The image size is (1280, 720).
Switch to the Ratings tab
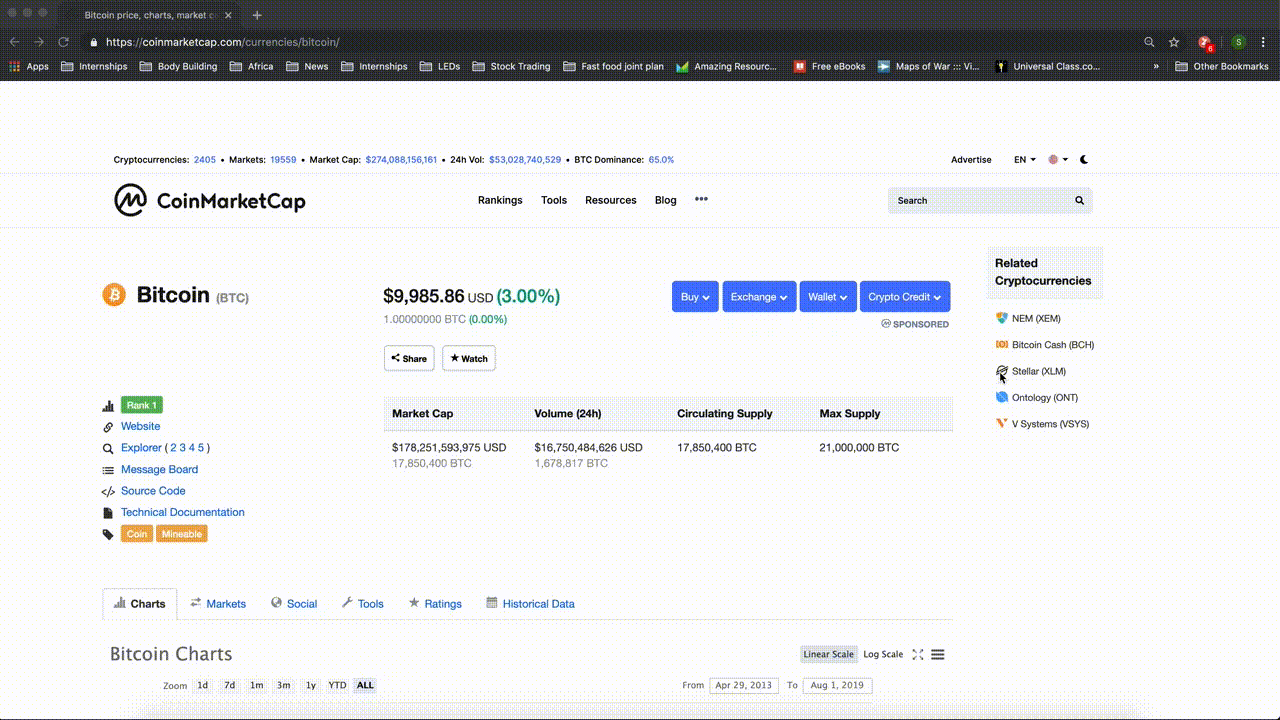pos(435,604)
